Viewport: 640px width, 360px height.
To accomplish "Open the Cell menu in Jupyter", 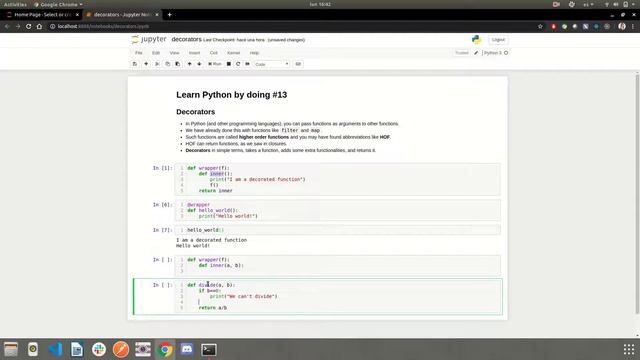I will pyautogui.click(x=213, y=53).
